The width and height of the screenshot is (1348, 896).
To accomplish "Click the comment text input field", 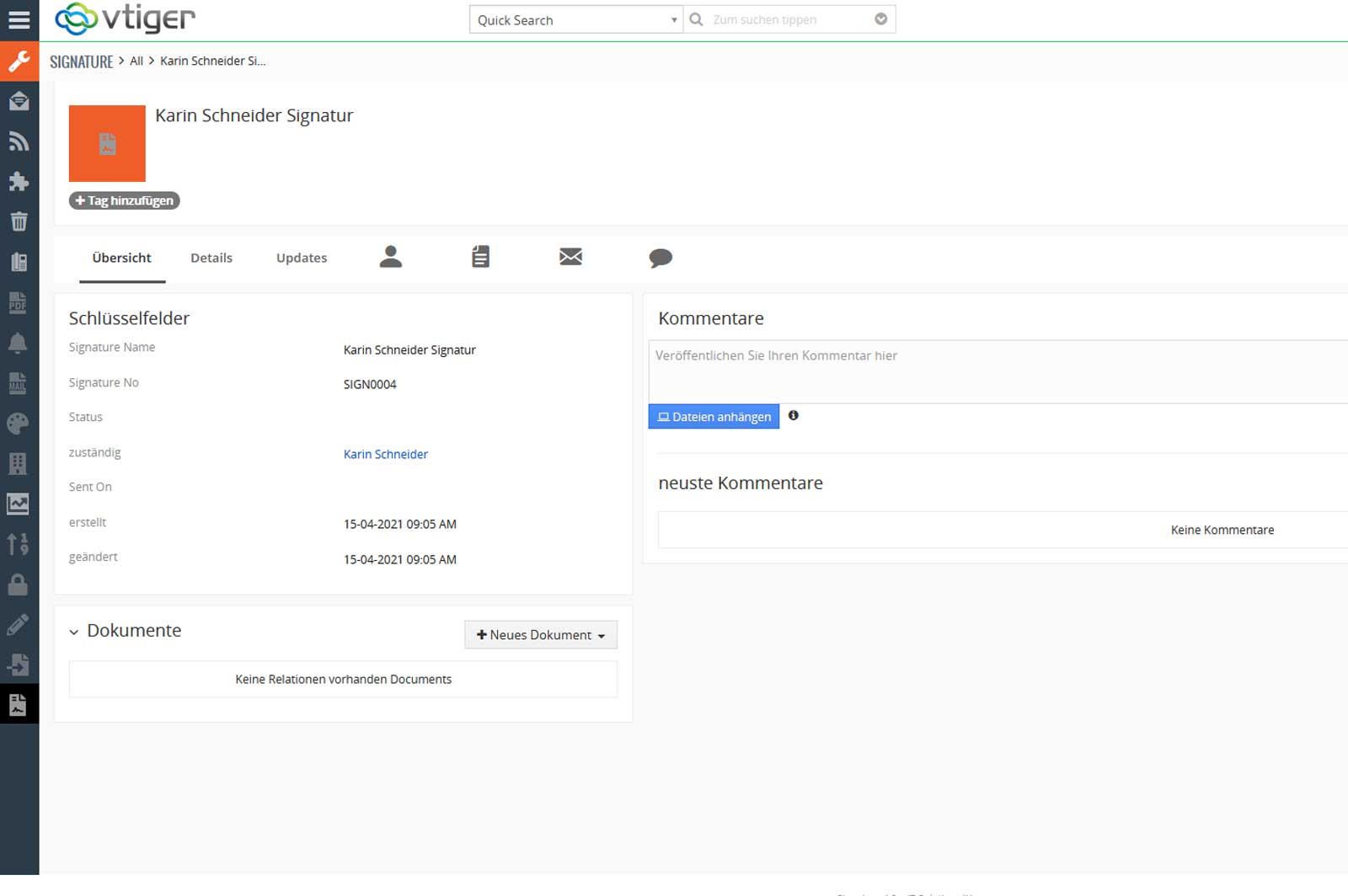I will coord(994,371).
